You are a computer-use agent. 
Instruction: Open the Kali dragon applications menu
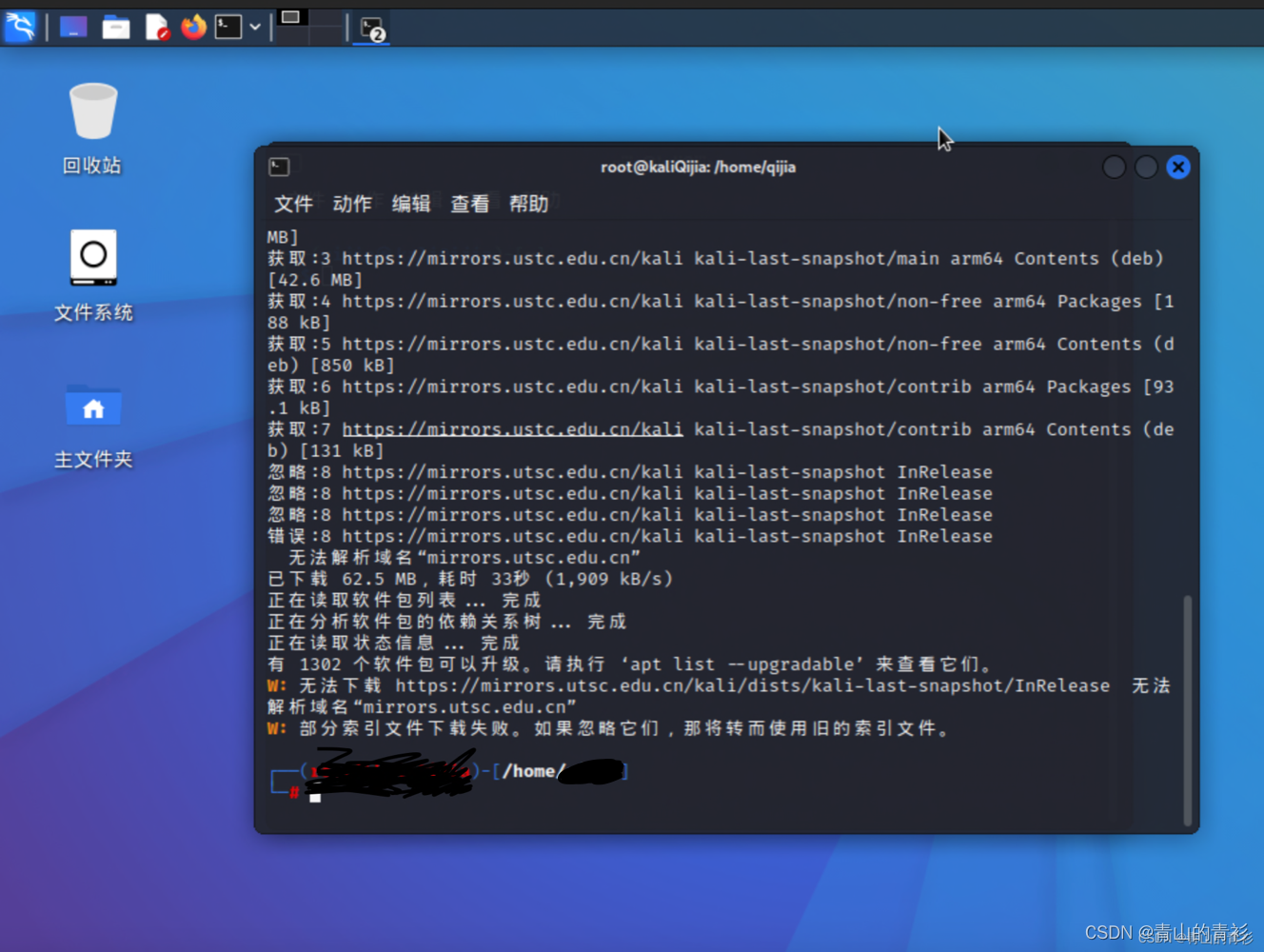tap(20, 27)
